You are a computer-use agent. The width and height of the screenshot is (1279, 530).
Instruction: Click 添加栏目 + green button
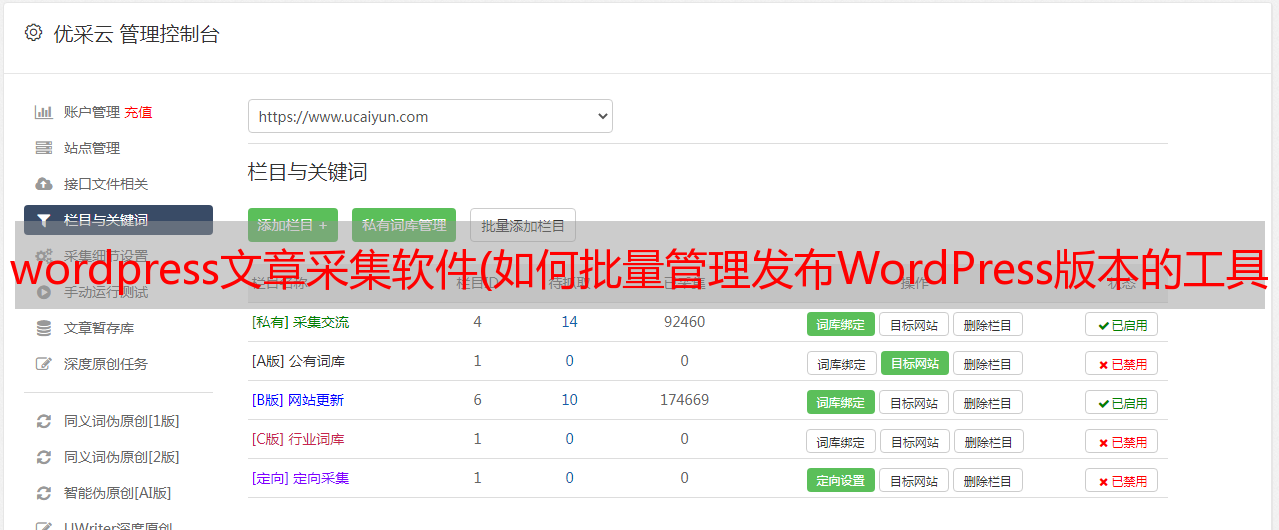click(x=293, y=225)
